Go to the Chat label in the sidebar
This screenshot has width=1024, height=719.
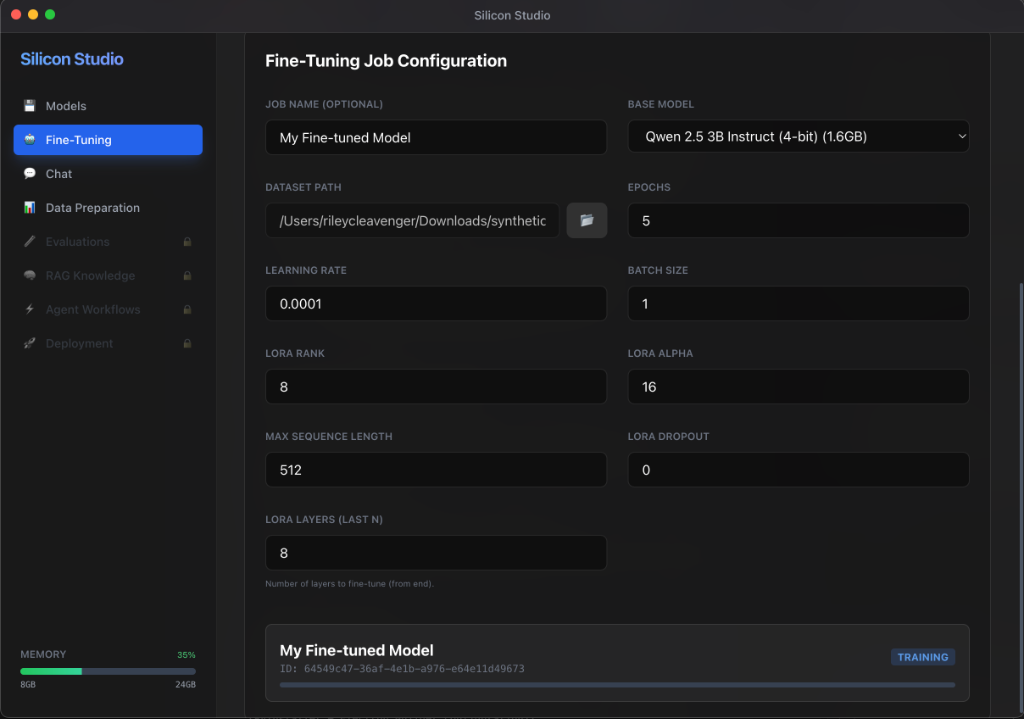[59, 174]
